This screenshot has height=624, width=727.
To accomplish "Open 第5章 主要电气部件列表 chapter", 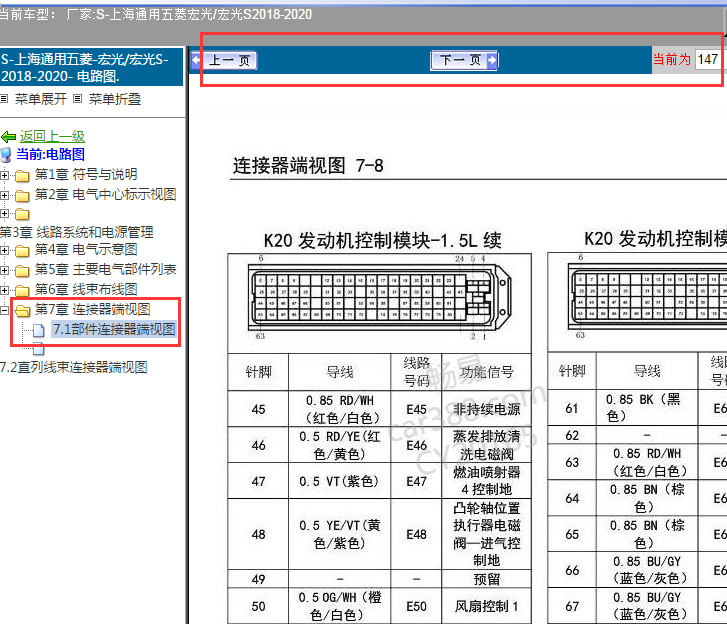I will (106, 269).
